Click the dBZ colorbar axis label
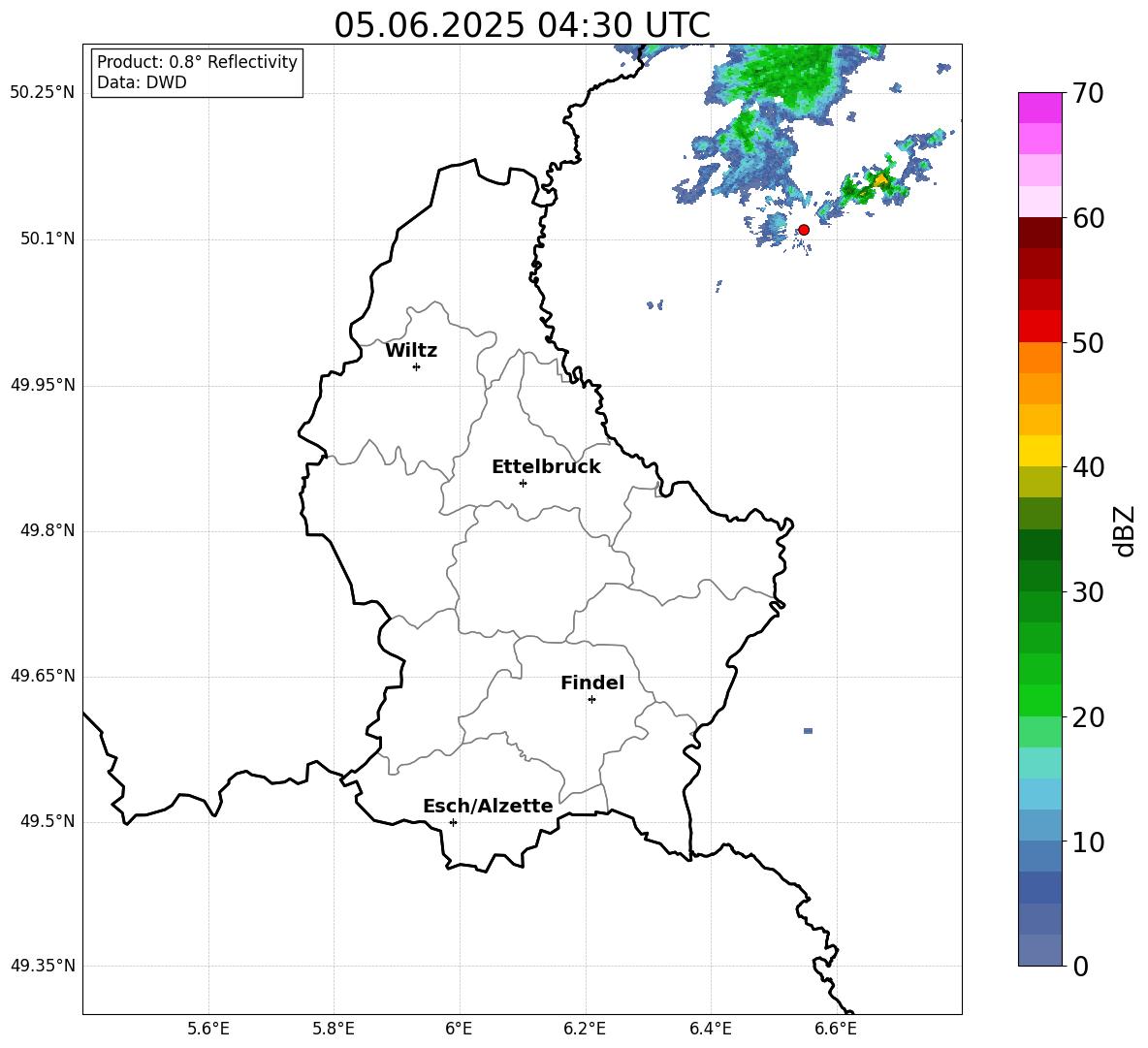This screenshot has width=1148, height=1048. coord(1123,530)
